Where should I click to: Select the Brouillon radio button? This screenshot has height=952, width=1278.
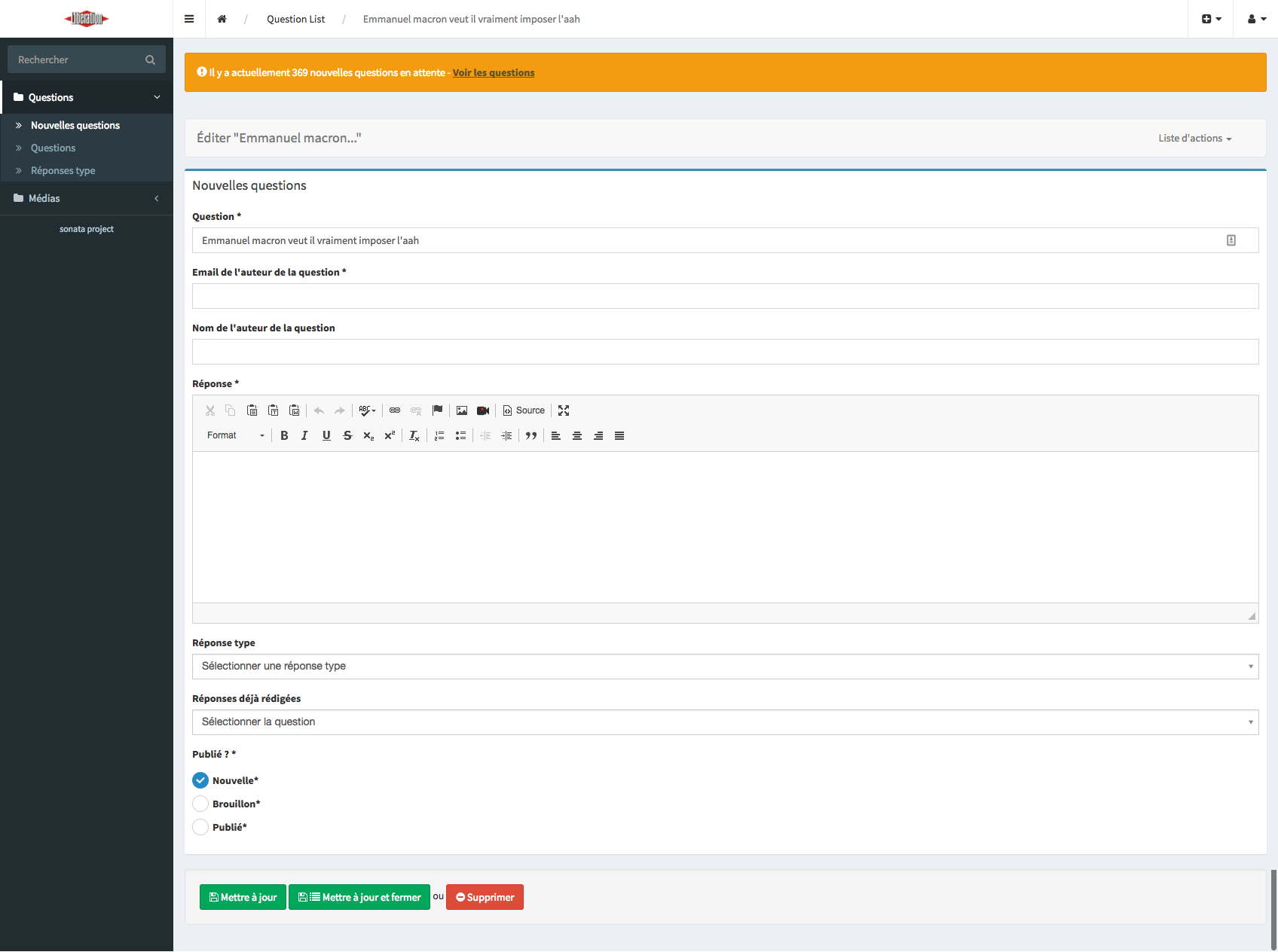[x=200, y=804]
